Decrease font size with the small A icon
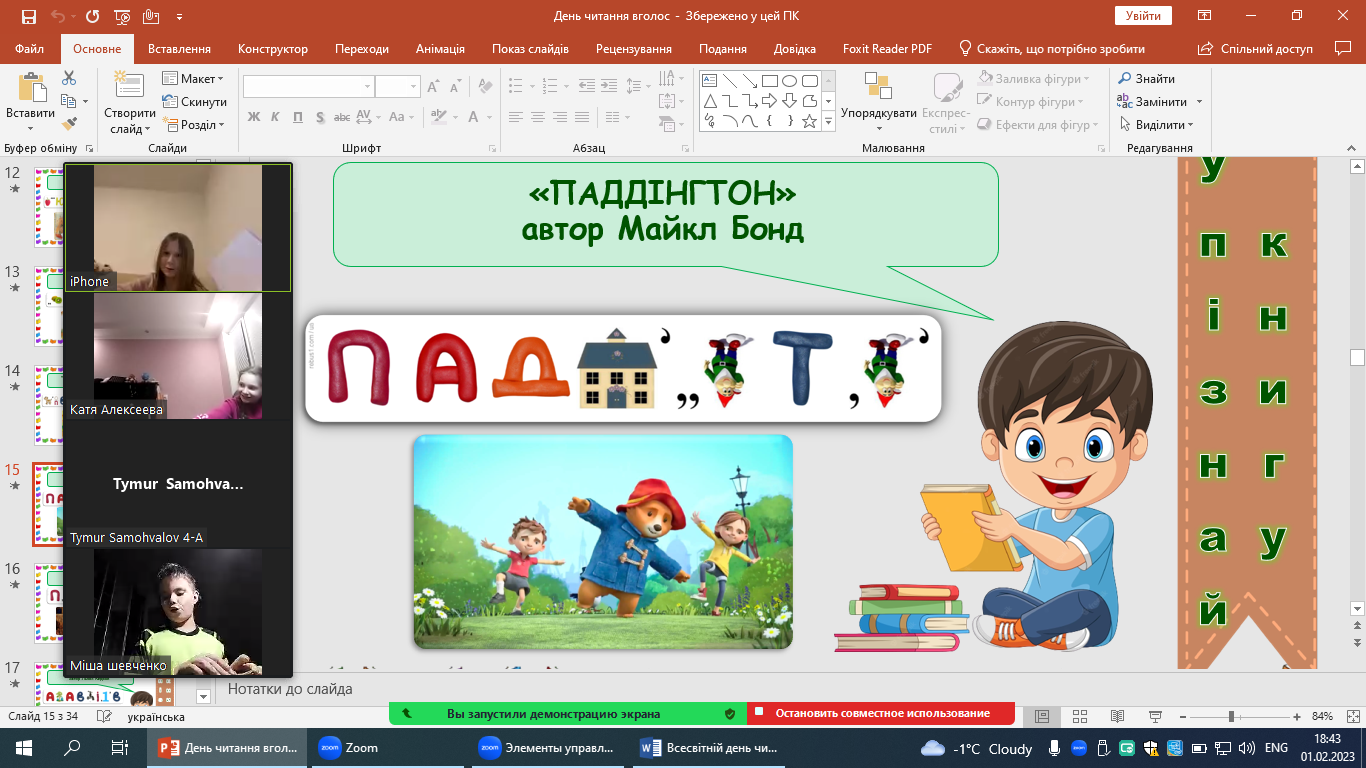Screen dimensions: 1366x768 click(x=455, y=87)
